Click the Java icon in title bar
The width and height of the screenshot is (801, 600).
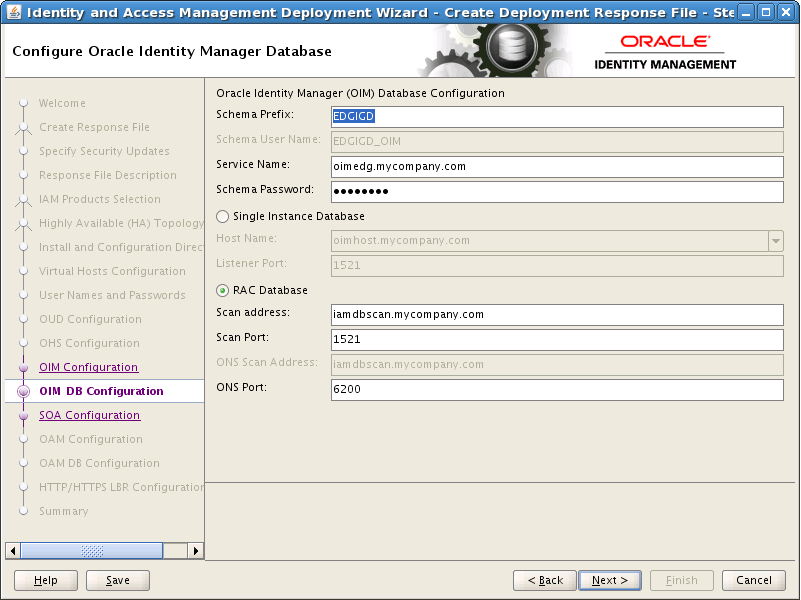[13, 12]
